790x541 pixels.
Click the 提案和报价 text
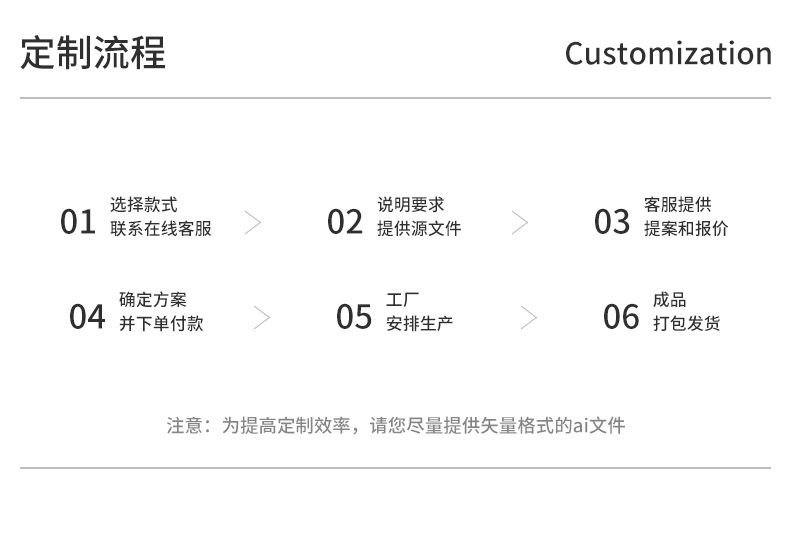click(x=686, y=229)
